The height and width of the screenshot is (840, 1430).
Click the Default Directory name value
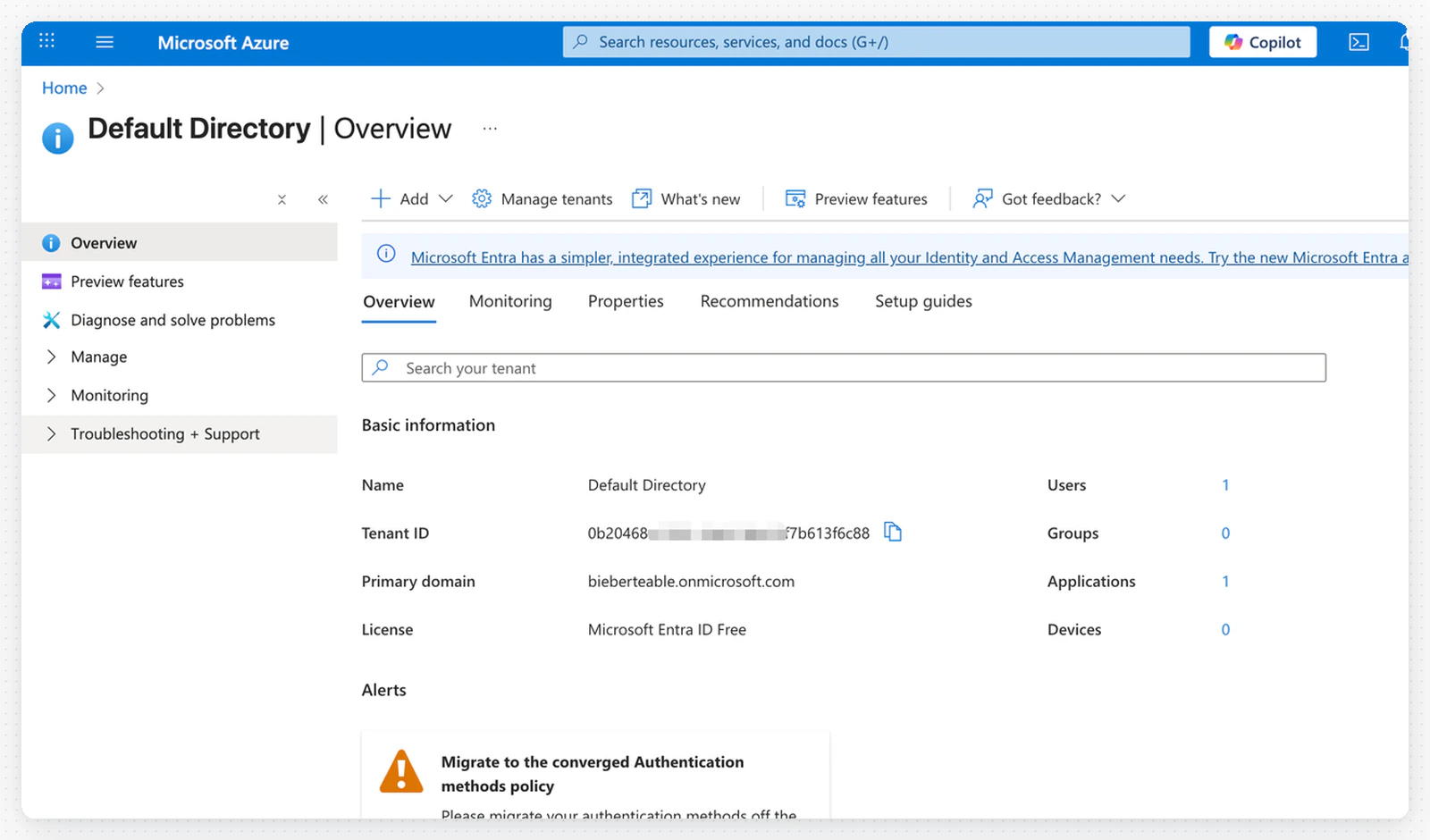coord(646,485)
